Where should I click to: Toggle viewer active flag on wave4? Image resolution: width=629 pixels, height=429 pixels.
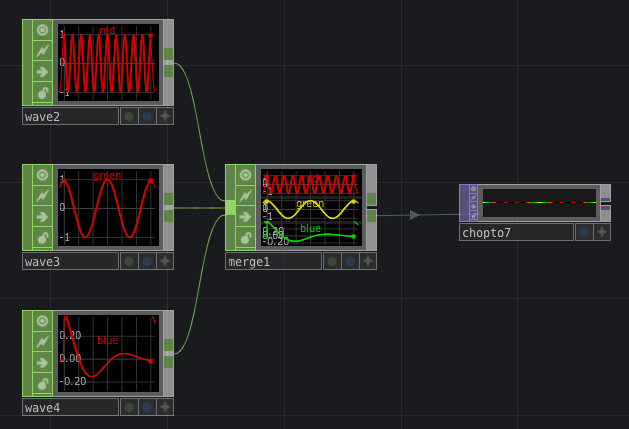point(43,321)
